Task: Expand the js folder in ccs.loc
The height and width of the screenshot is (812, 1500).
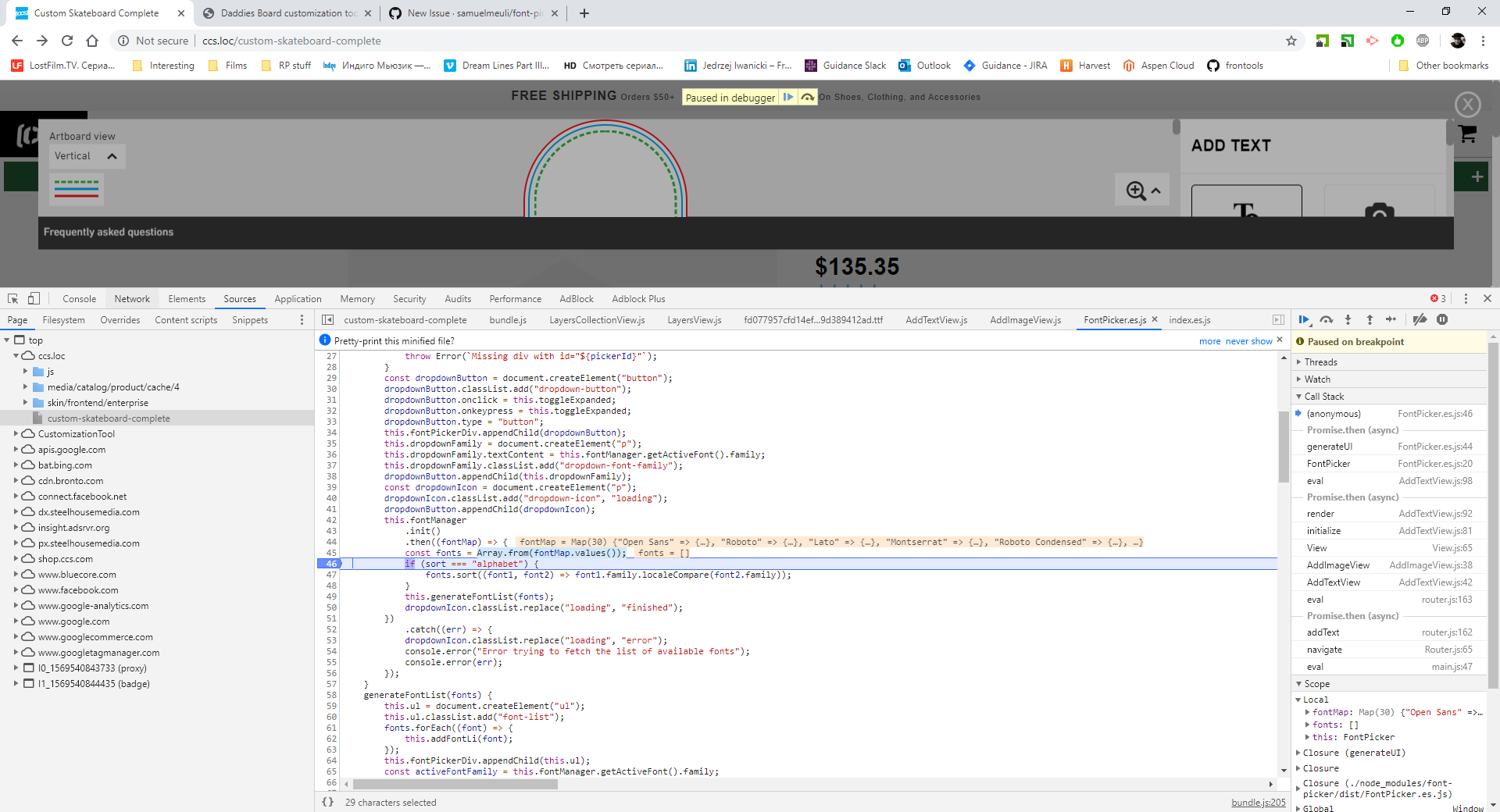Action: tap(26, 371)
